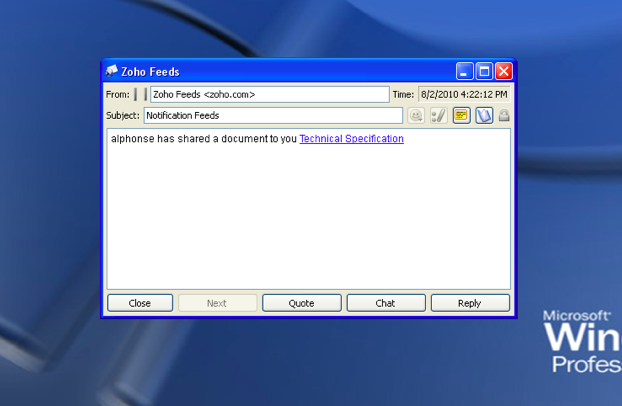This screenshot has height=406, width=622.
Task: Open the emoticon smiley picker
Action: point(416,116)
